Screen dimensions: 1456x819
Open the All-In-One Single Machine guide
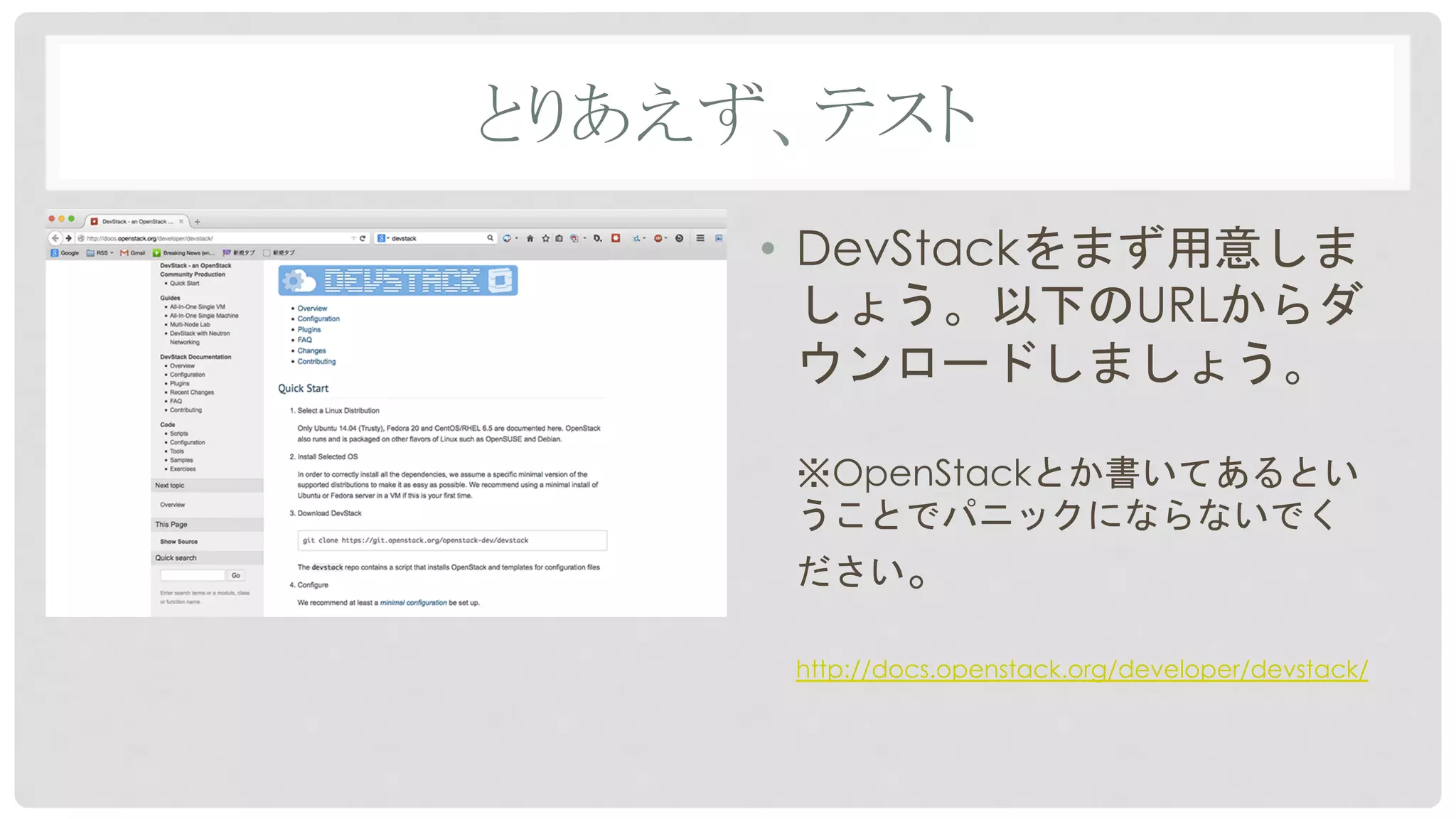[x=204, y=315]
